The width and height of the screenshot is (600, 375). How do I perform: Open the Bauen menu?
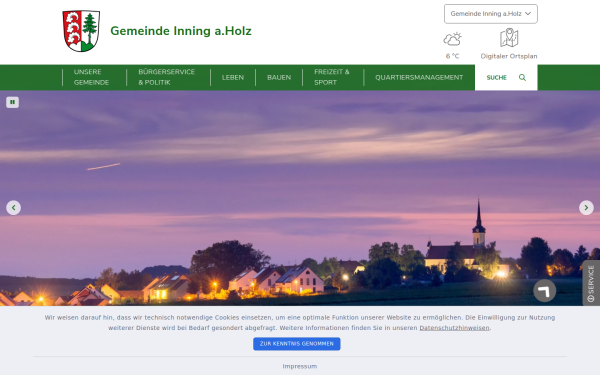[279, 77]
